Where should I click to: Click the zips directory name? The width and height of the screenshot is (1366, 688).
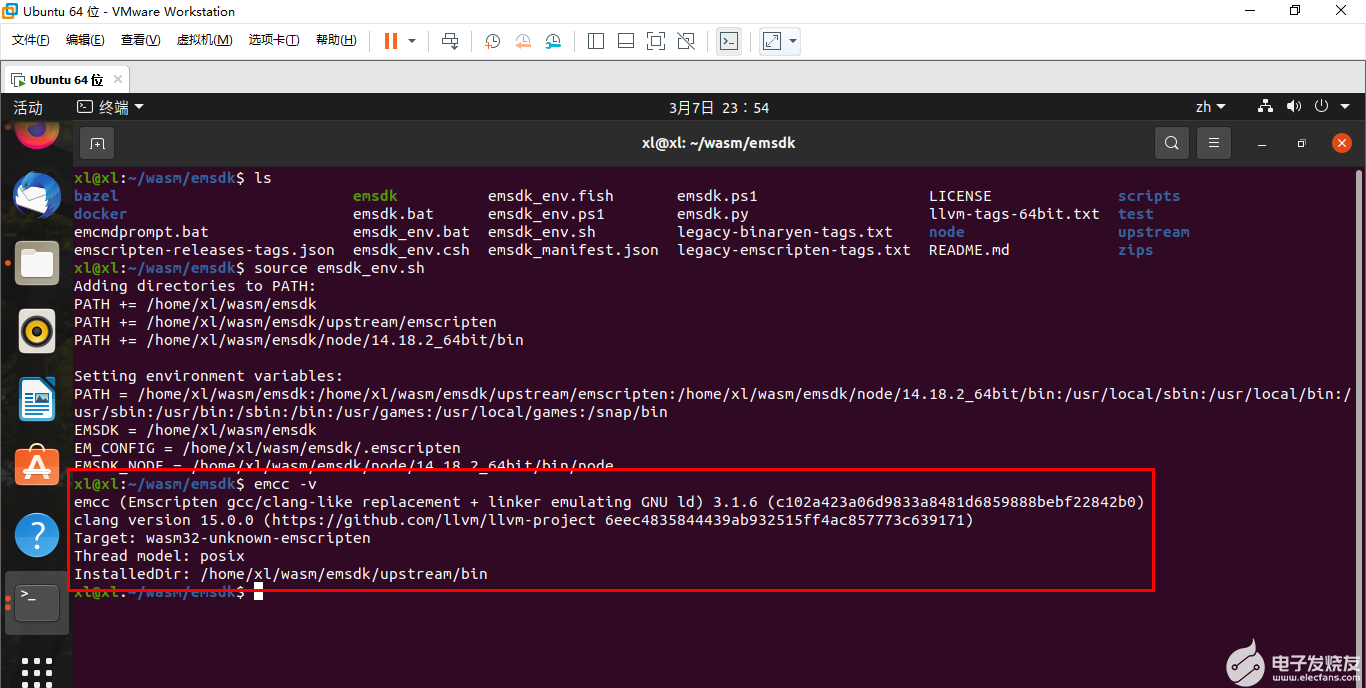point(1135,250)
